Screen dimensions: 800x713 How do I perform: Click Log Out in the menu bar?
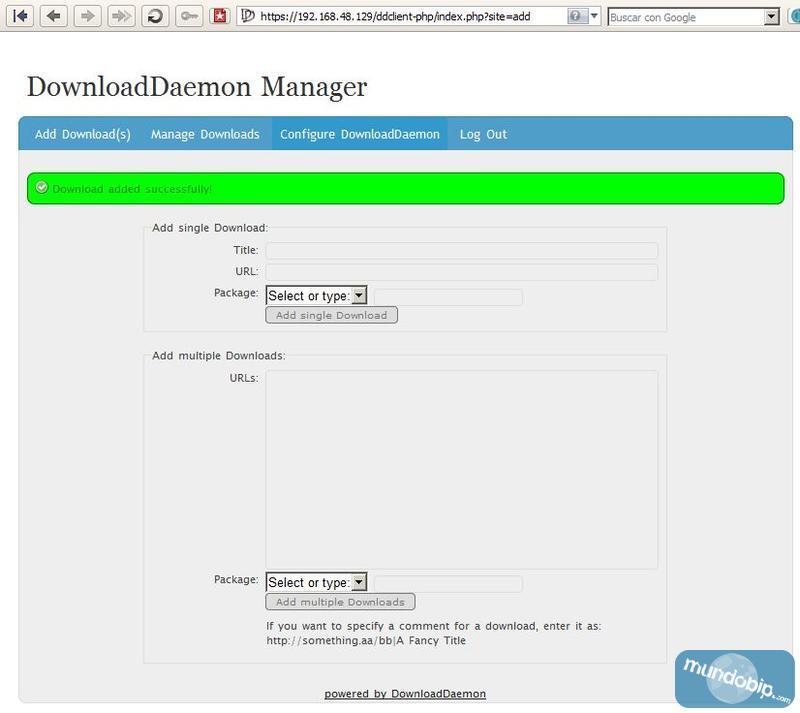click(x=483, y=134)
